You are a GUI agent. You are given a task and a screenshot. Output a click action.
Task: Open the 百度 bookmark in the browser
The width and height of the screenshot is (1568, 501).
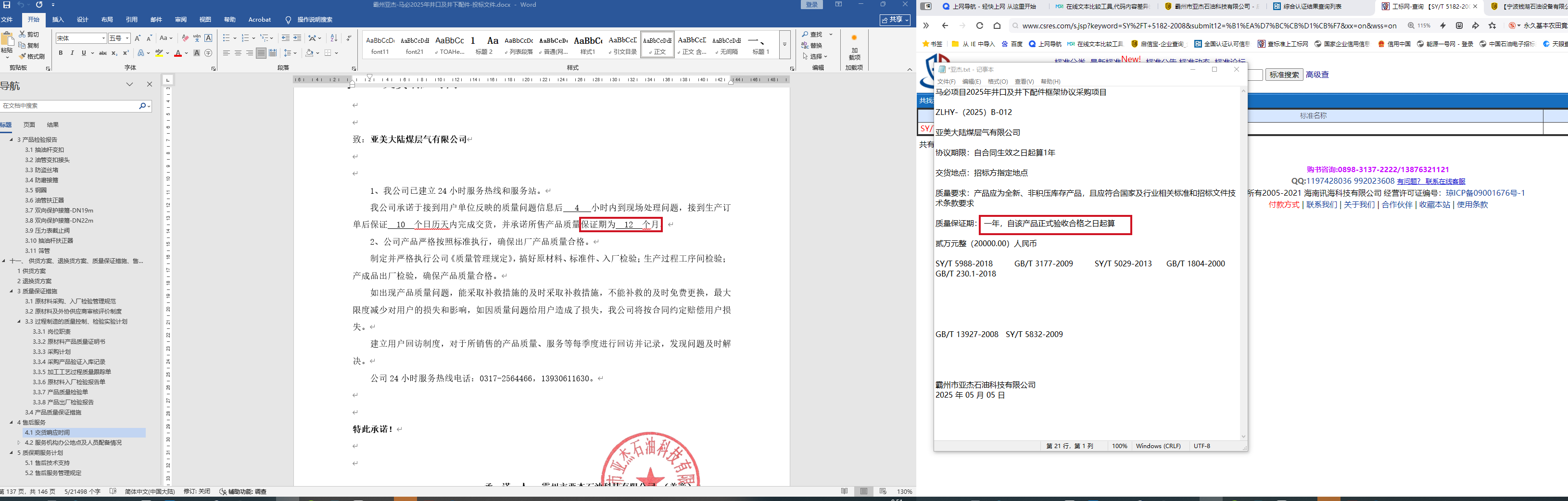(x=1012, y=44)
